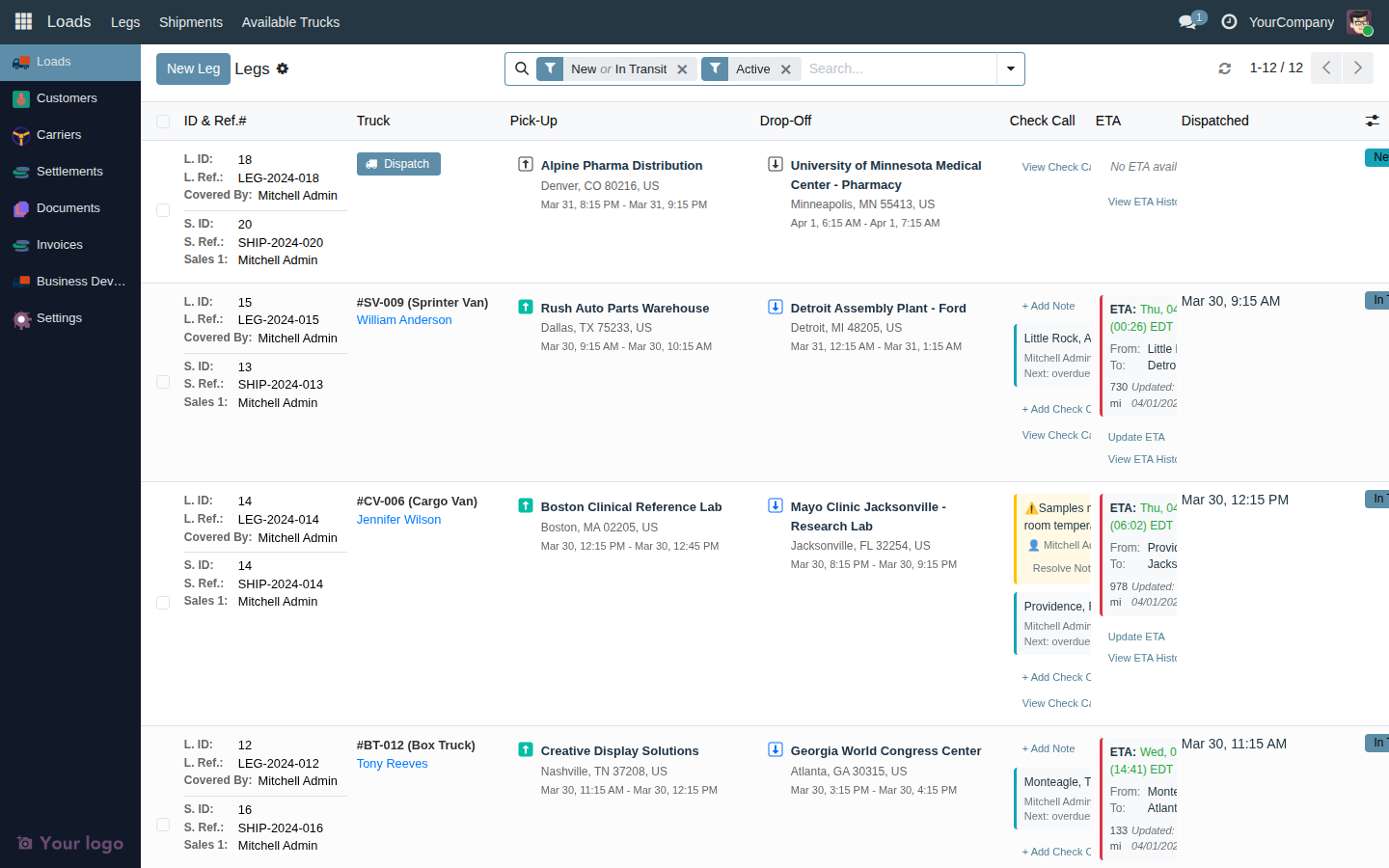This screenshot has height=868, width=1389.
Task: Click Dispatch button for LEG-2024-018
Action: tap(398, 164)
